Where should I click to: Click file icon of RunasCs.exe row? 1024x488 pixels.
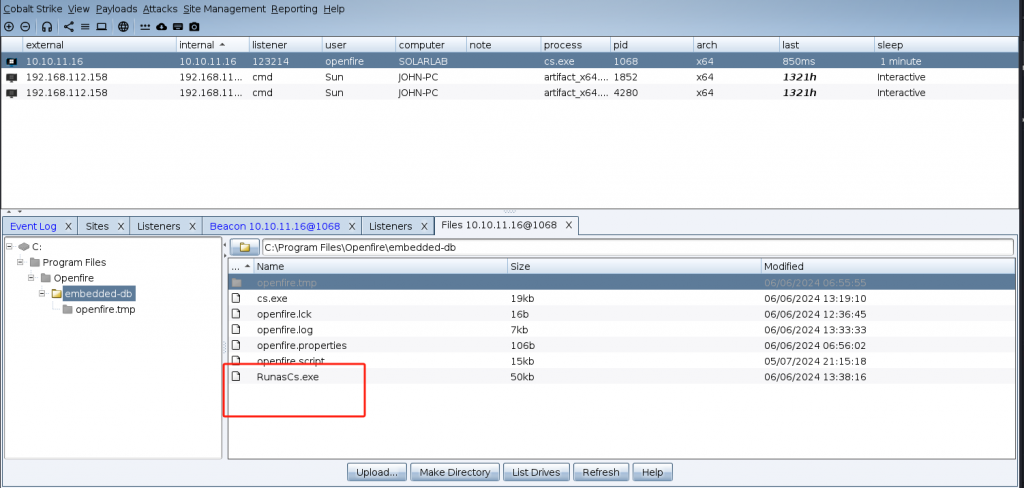(x=236, y=377)
